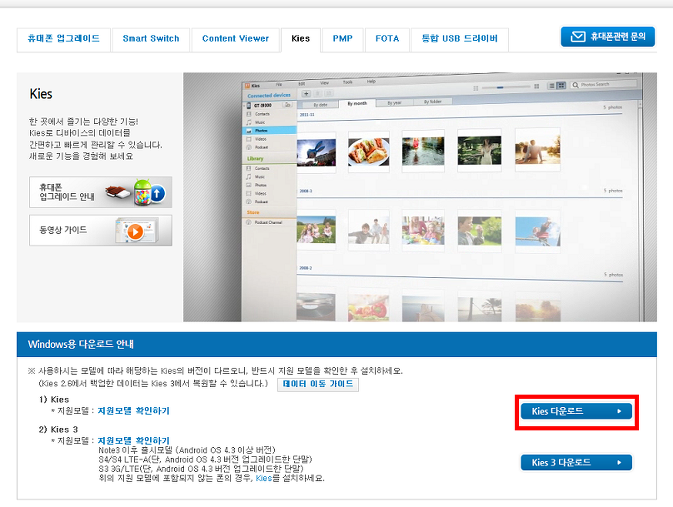Image resolution: width=673 pixels, height=507 pixels.
Task: Open the 통합 USB 드라이버 tab
Action: 459,39
